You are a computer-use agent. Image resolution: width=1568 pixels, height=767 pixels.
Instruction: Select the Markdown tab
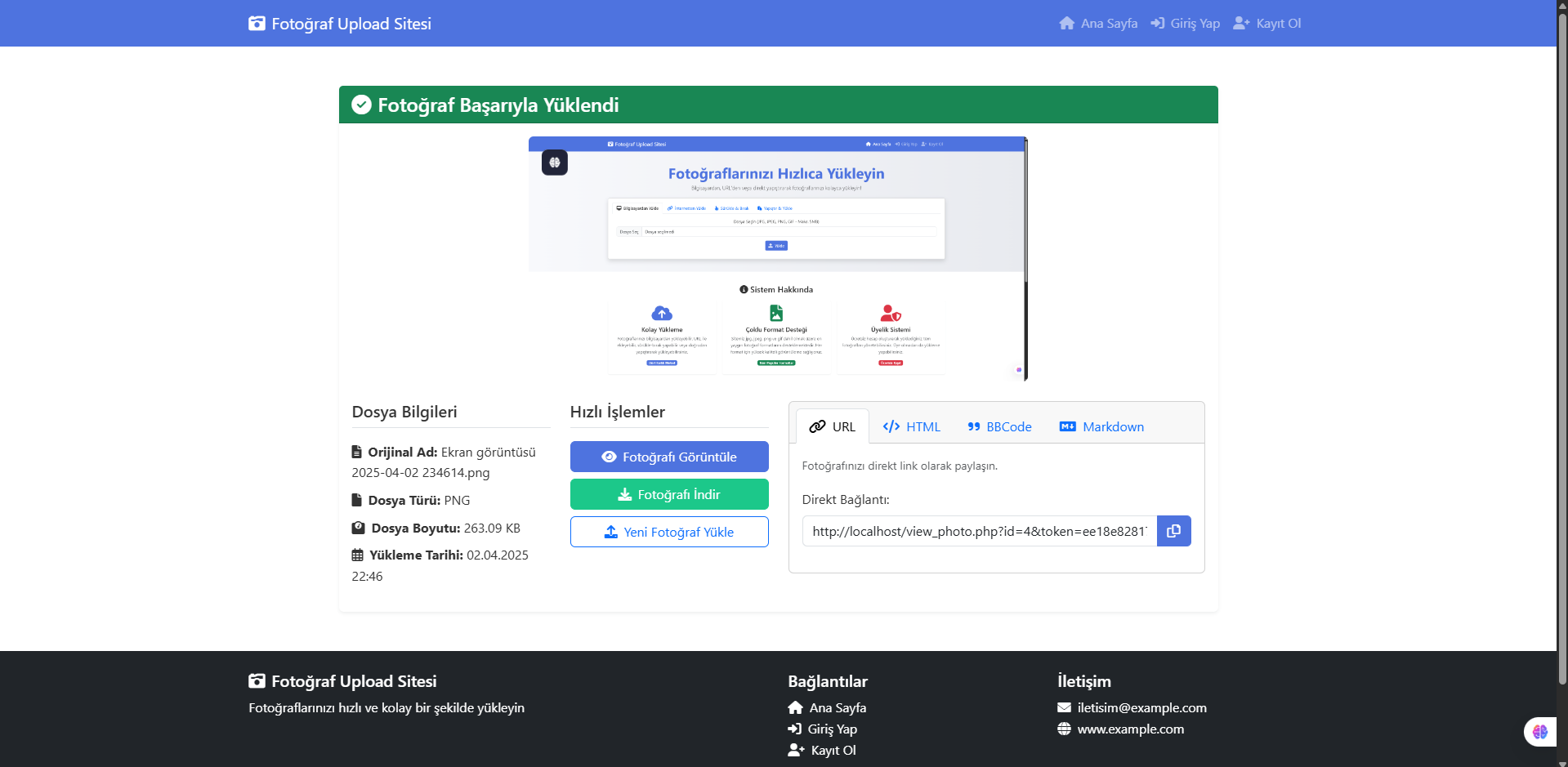click(1101, 426)
